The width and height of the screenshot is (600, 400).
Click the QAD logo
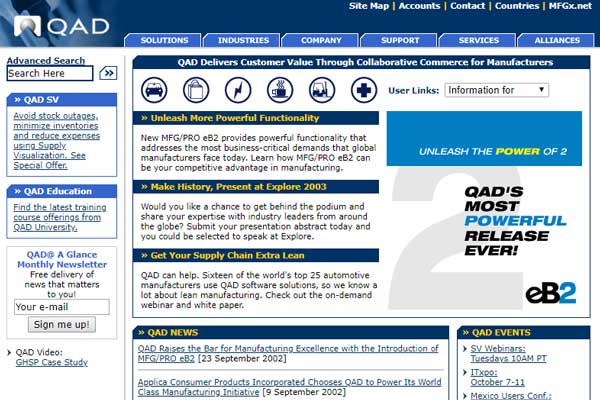(x=61, y=26)
